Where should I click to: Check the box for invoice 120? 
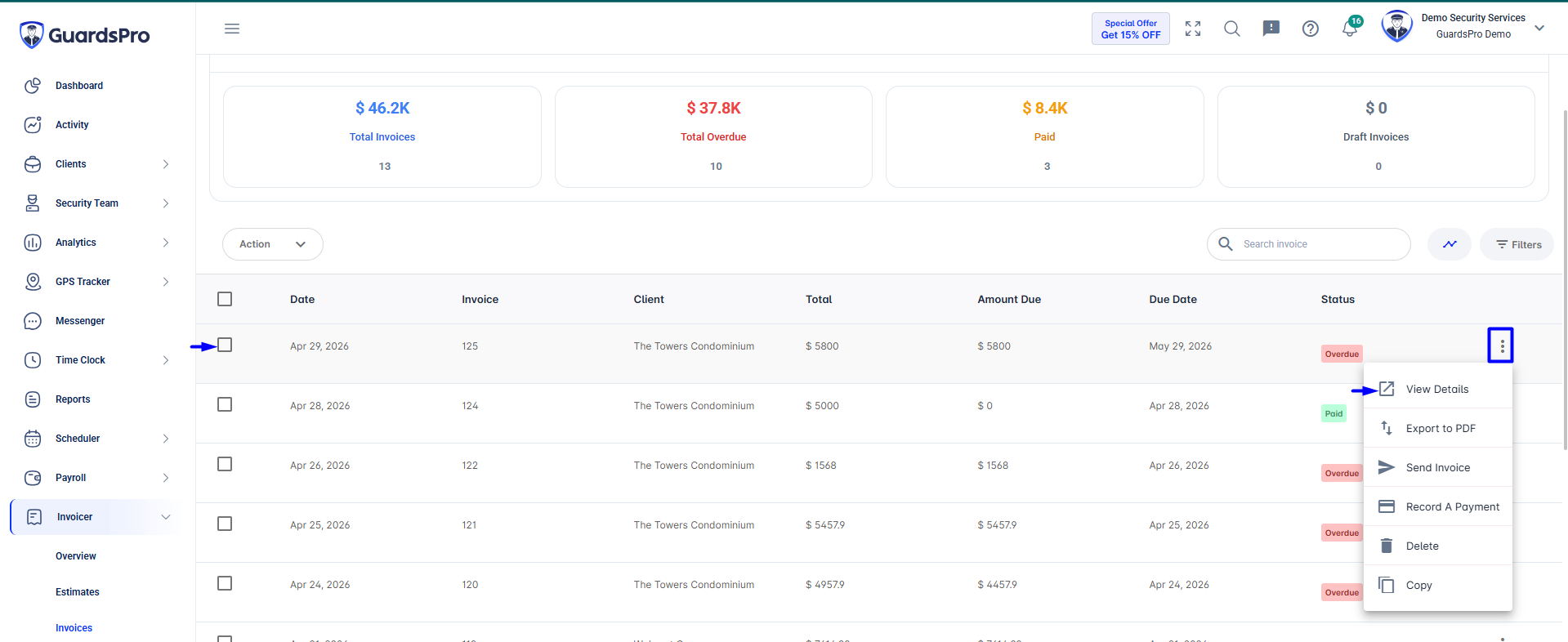pos(225,583)
